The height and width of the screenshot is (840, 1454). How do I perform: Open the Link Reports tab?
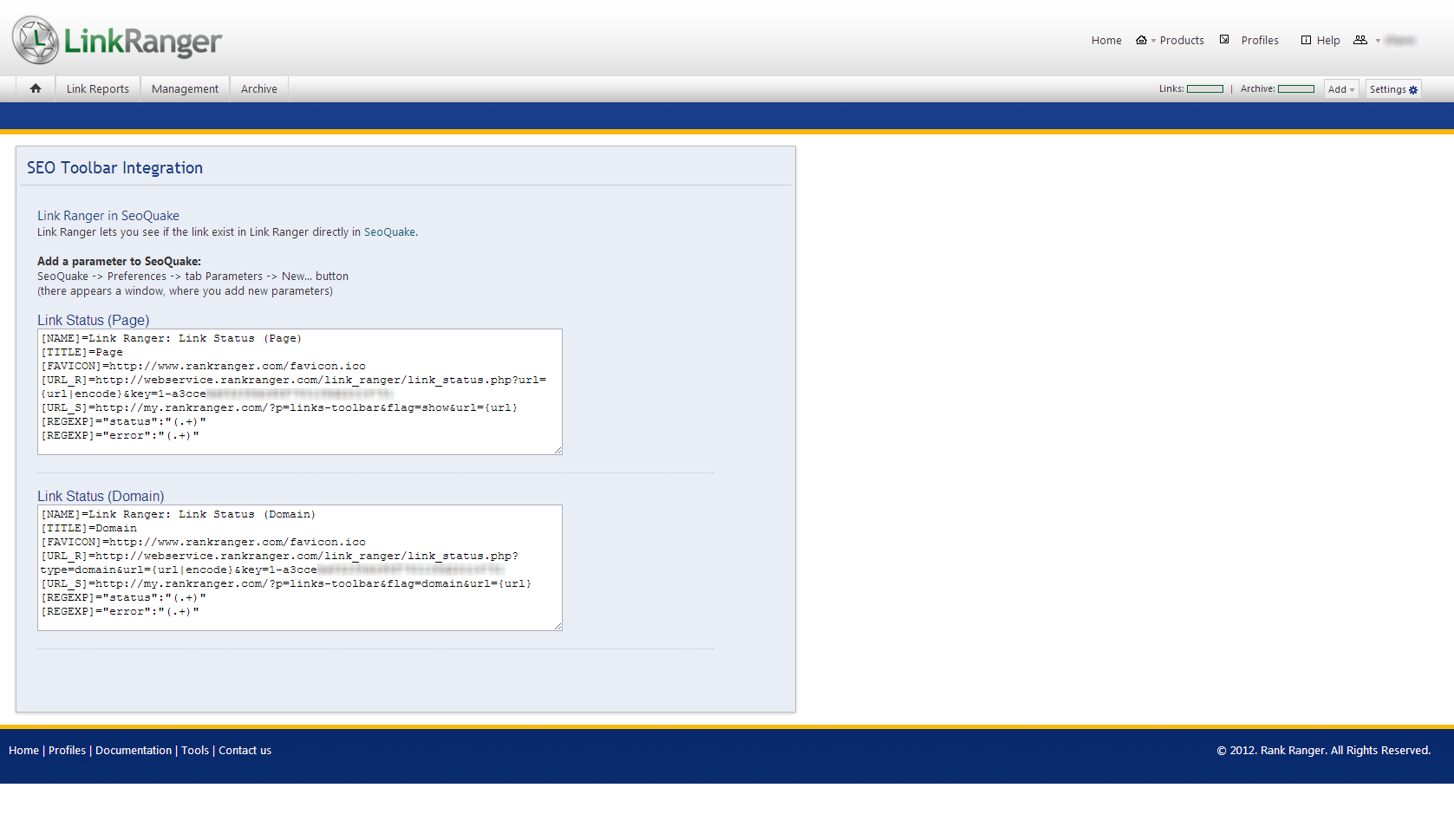click(x=98, y=88)
